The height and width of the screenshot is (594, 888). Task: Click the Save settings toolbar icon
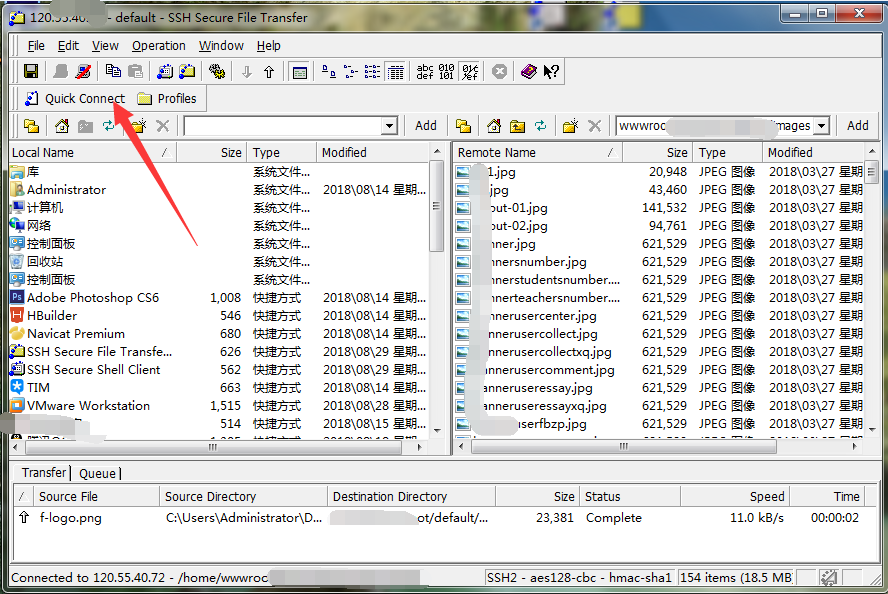click(x=31, y=71)
